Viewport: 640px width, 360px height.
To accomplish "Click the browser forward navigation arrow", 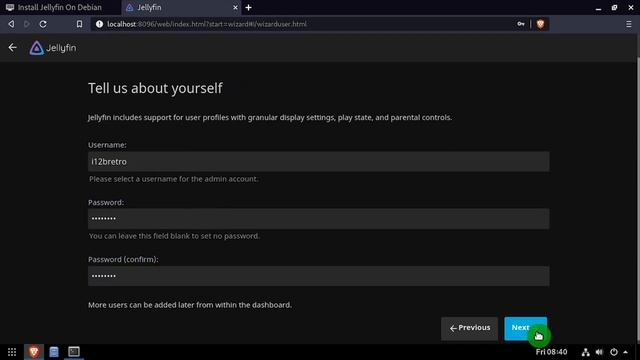I will click(27, 24).
